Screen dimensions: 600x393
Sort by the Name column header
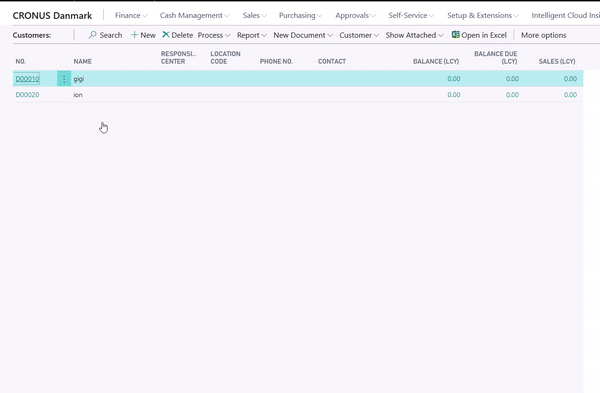pyautogui.click(x=83, y=61)
